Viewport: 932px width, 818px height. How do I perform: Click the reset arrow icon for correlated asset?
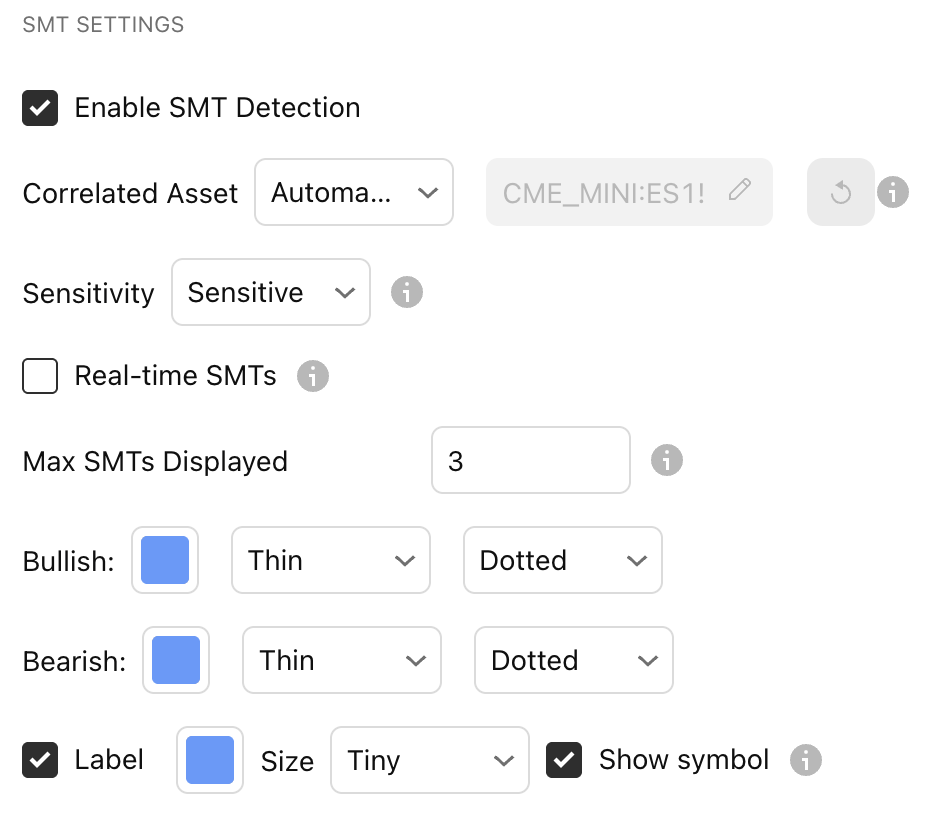tap(840, 192)
